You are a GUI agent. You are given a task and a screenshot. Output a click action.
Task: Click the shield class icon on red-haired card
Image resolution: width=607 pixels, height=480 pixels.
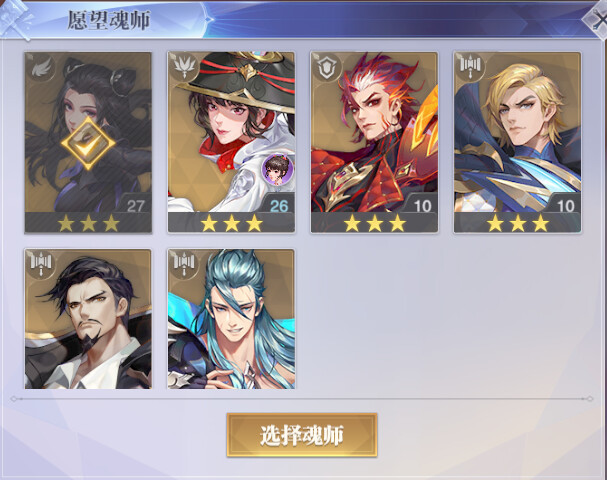pyautogui.click(x=327, y=67)
